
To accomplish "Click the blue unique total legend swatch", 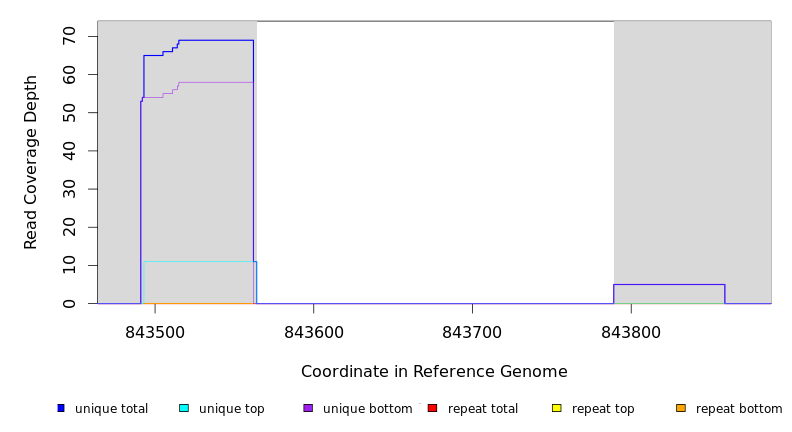I will click(61, 408).
